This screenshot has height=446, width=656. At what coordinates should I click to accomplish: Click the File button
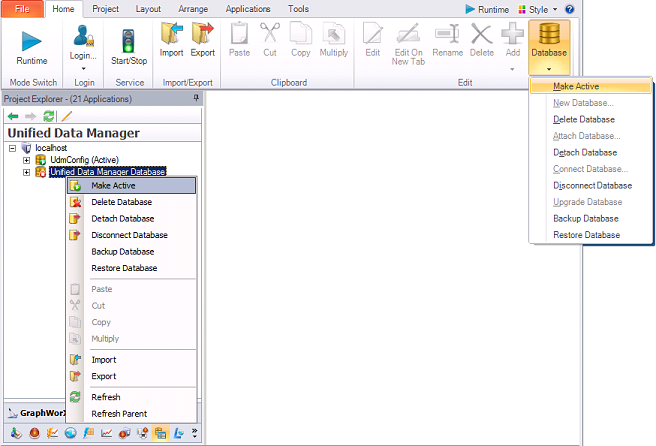(x=21, y=9)
